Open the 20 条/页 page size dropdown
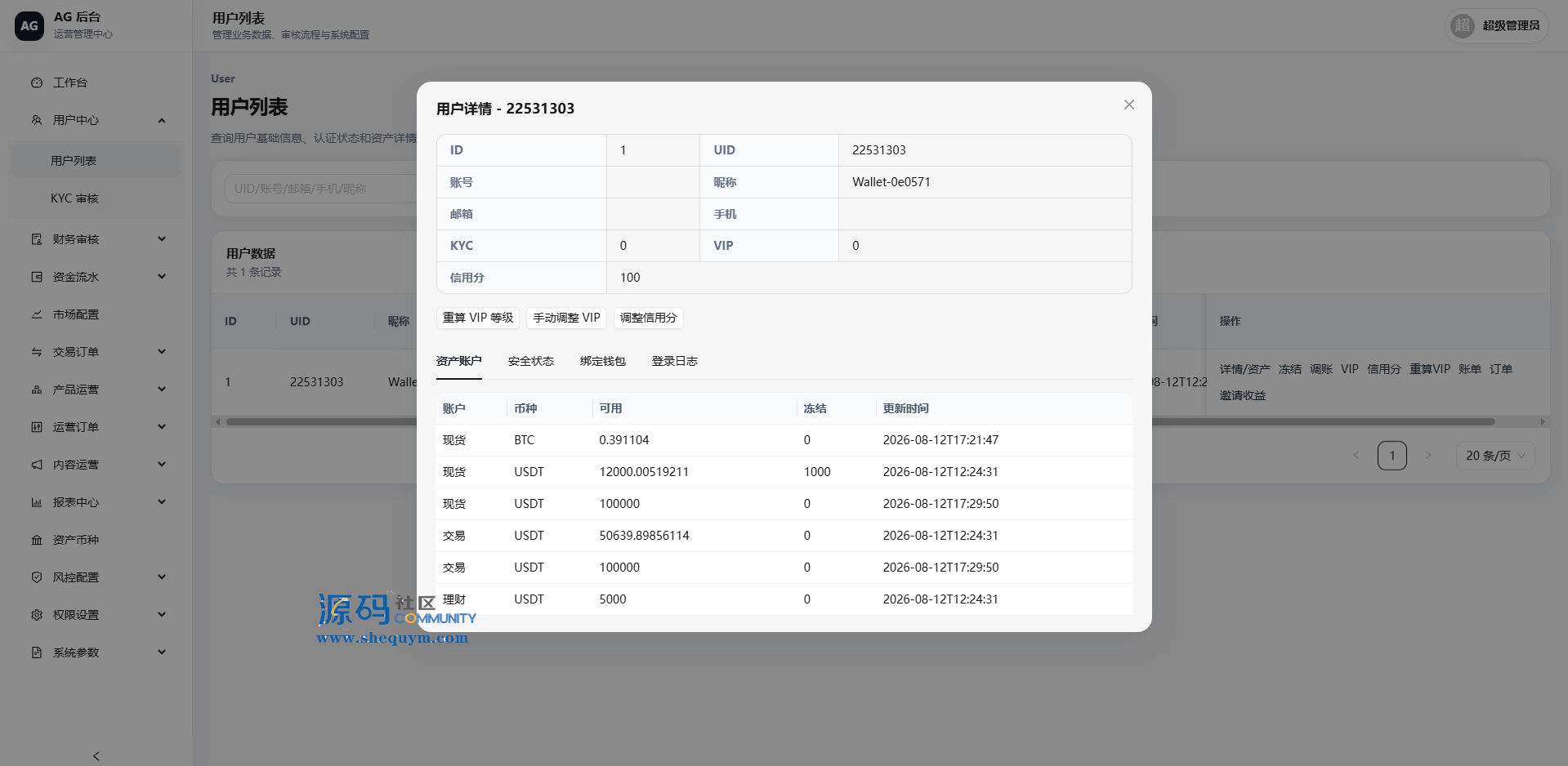 [1495, 456]
